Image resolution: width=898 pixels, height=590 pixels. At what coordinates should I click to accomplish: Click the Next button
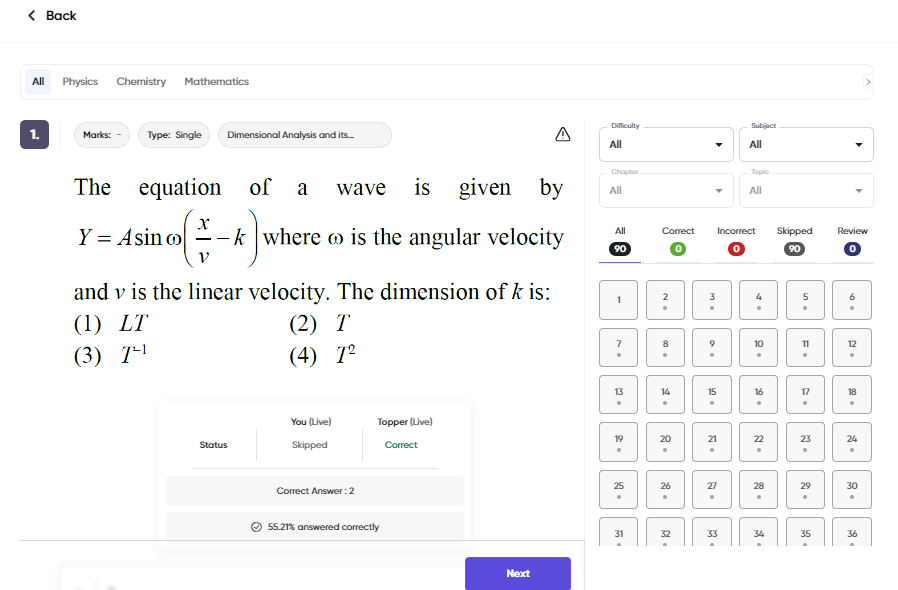pyautogui.click(x=518, y=573)
